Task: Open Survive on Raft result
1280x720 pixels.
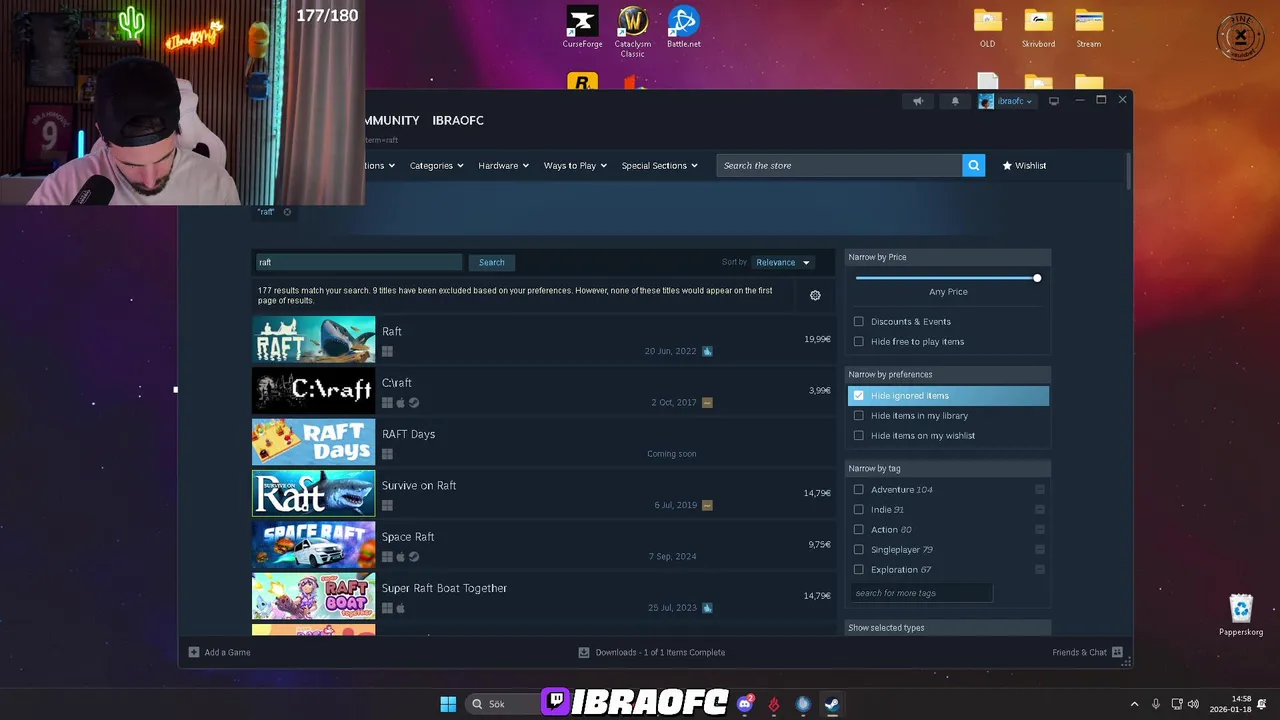Action: coord(543,493)
